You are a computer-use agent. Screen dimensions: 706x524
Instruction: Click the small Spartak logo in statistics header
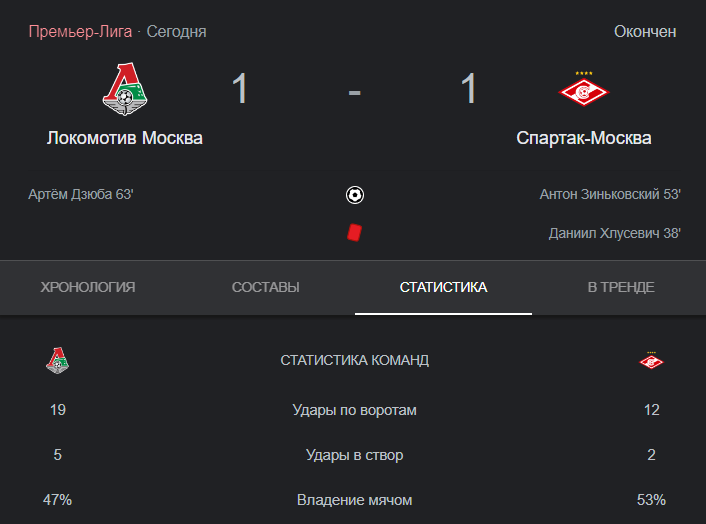coord(652,360)
